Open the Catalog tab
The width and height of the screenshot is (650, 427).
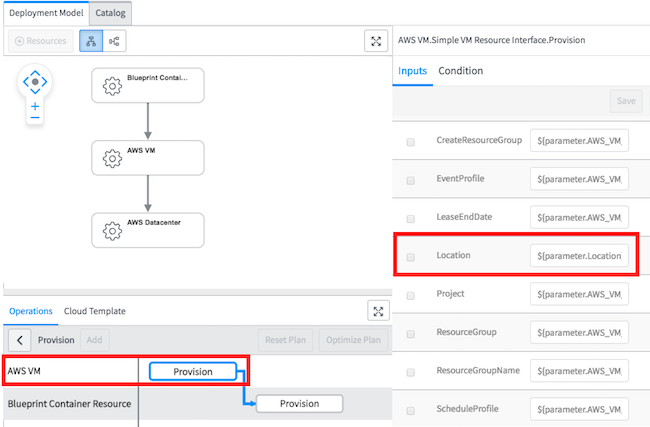coord(110,13)
